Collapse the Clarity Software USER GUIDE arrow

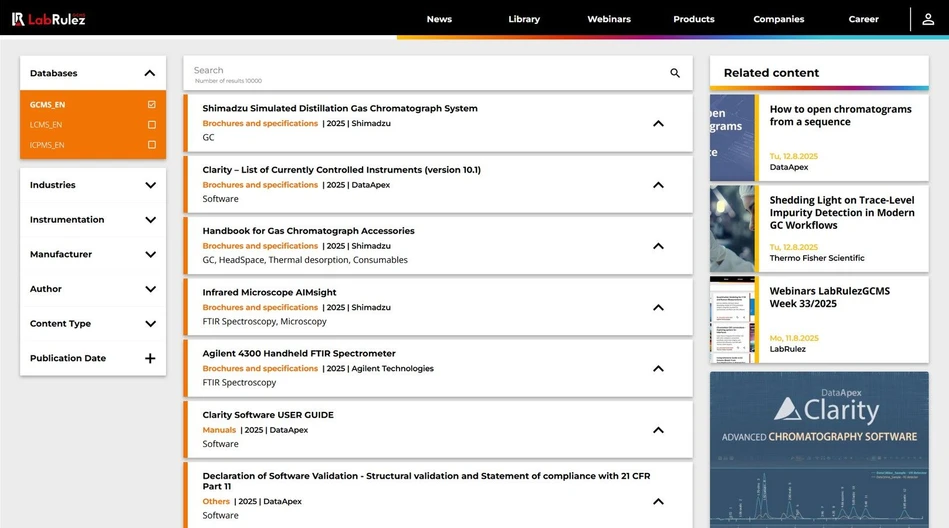[x=658, y=430]
